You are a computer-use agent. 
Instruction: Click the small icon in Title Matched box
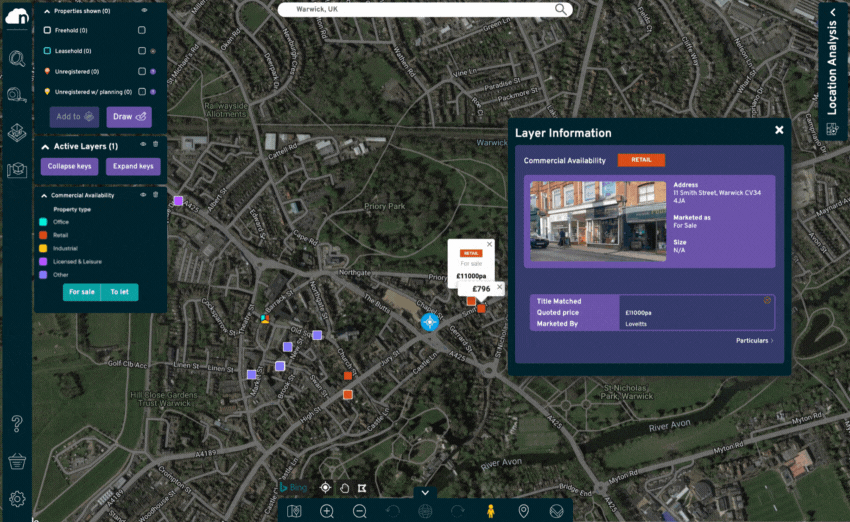click(x=767, y=300)
